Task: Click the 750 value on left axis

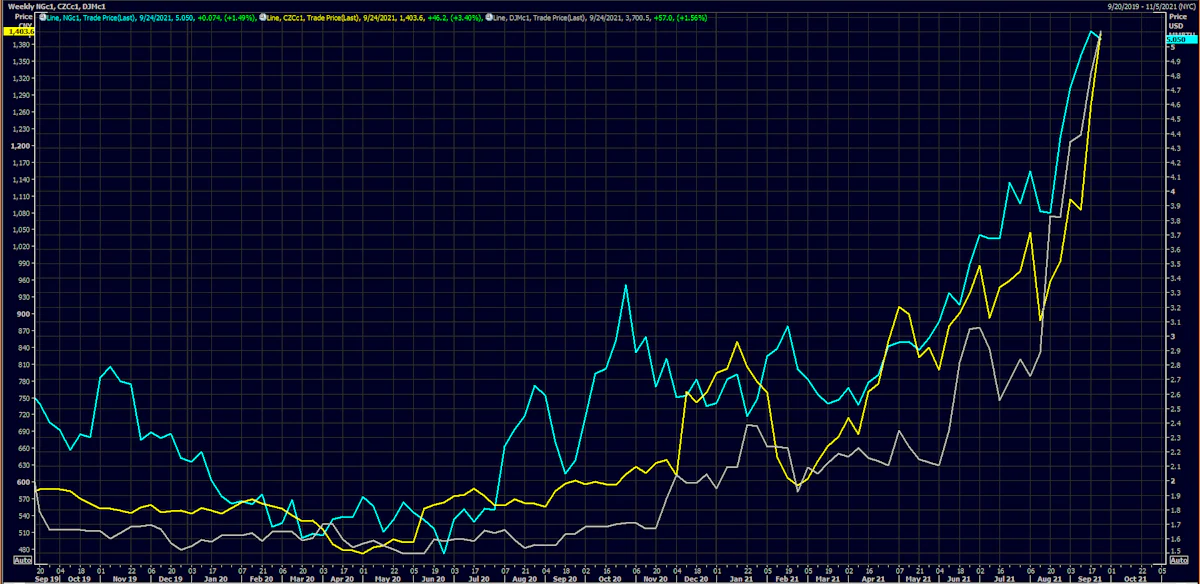Action: (24, 398)
